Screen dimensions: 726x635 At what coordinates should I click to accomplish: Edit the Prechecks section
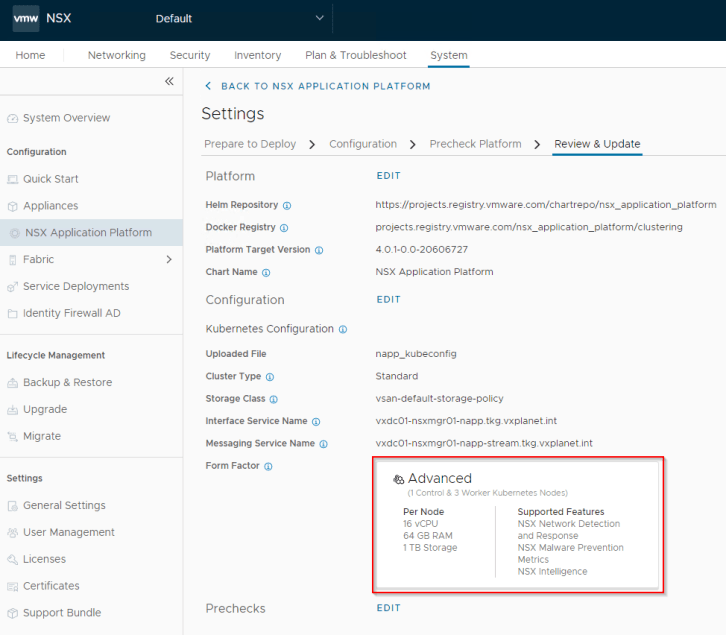click(388, 608)
